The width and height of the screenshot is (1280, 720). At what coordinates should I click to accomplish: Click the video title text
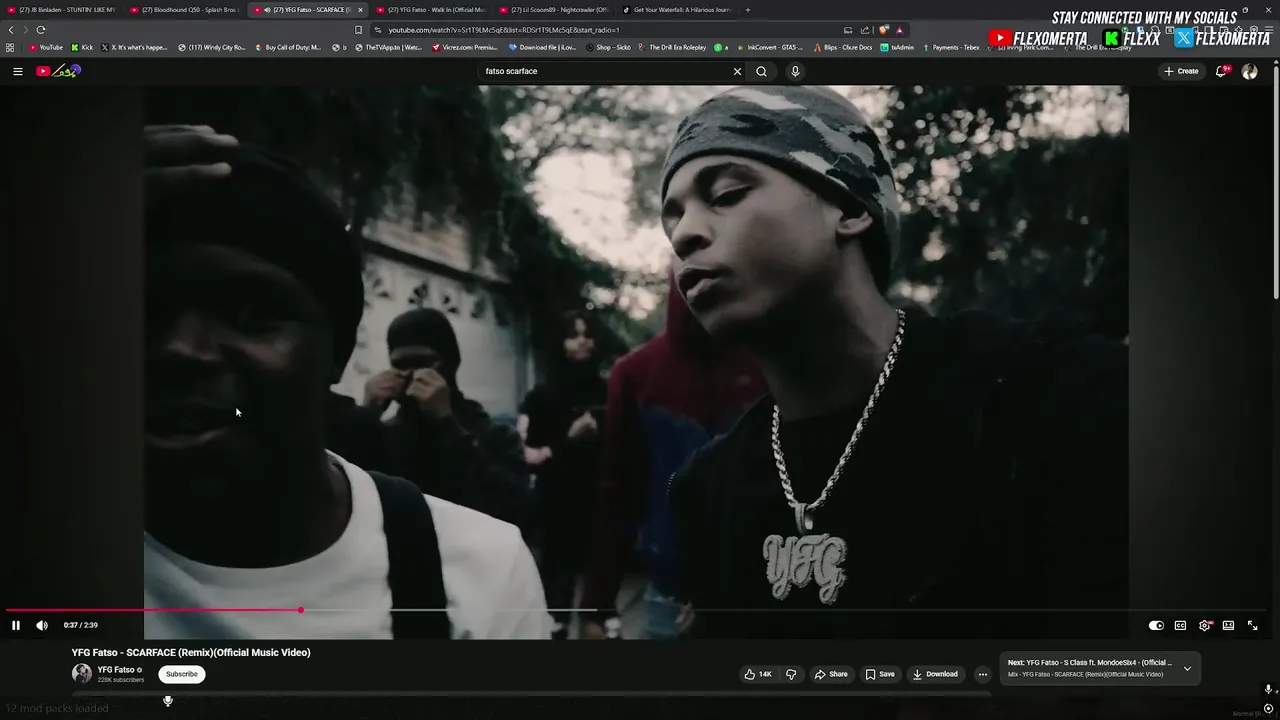[x=191, y=652]
